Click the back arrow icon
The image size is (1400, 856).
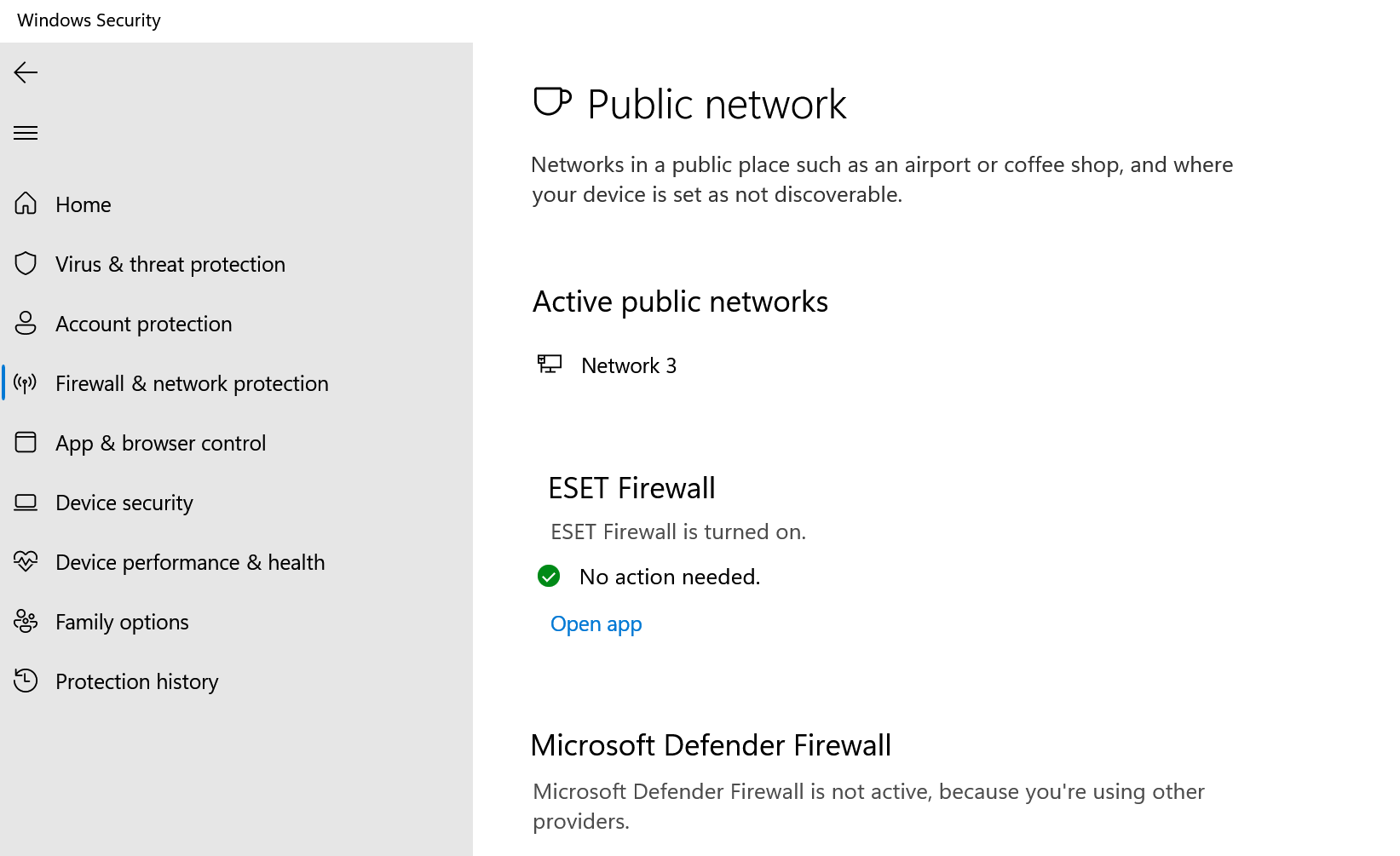pyautogui.click(x=26, y=72)
